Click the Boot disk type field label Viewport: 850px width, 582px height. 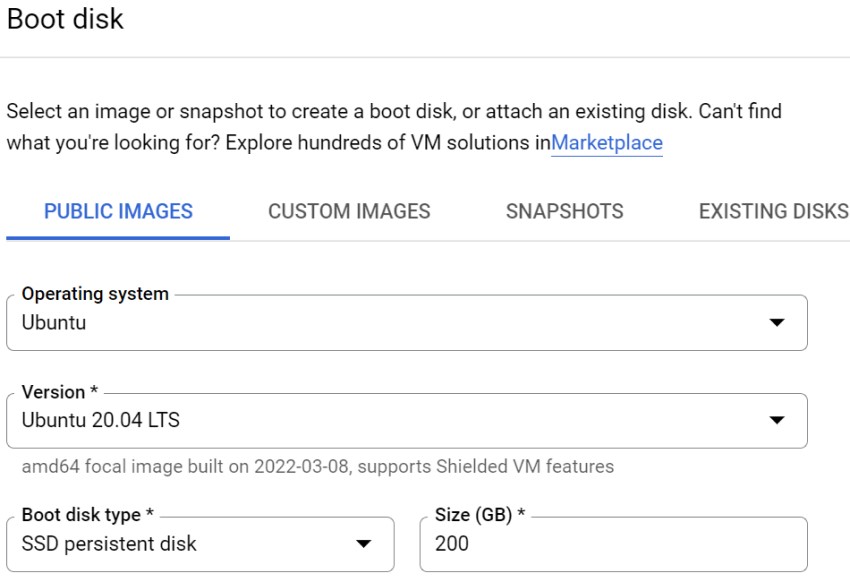(x=87, y=515)
